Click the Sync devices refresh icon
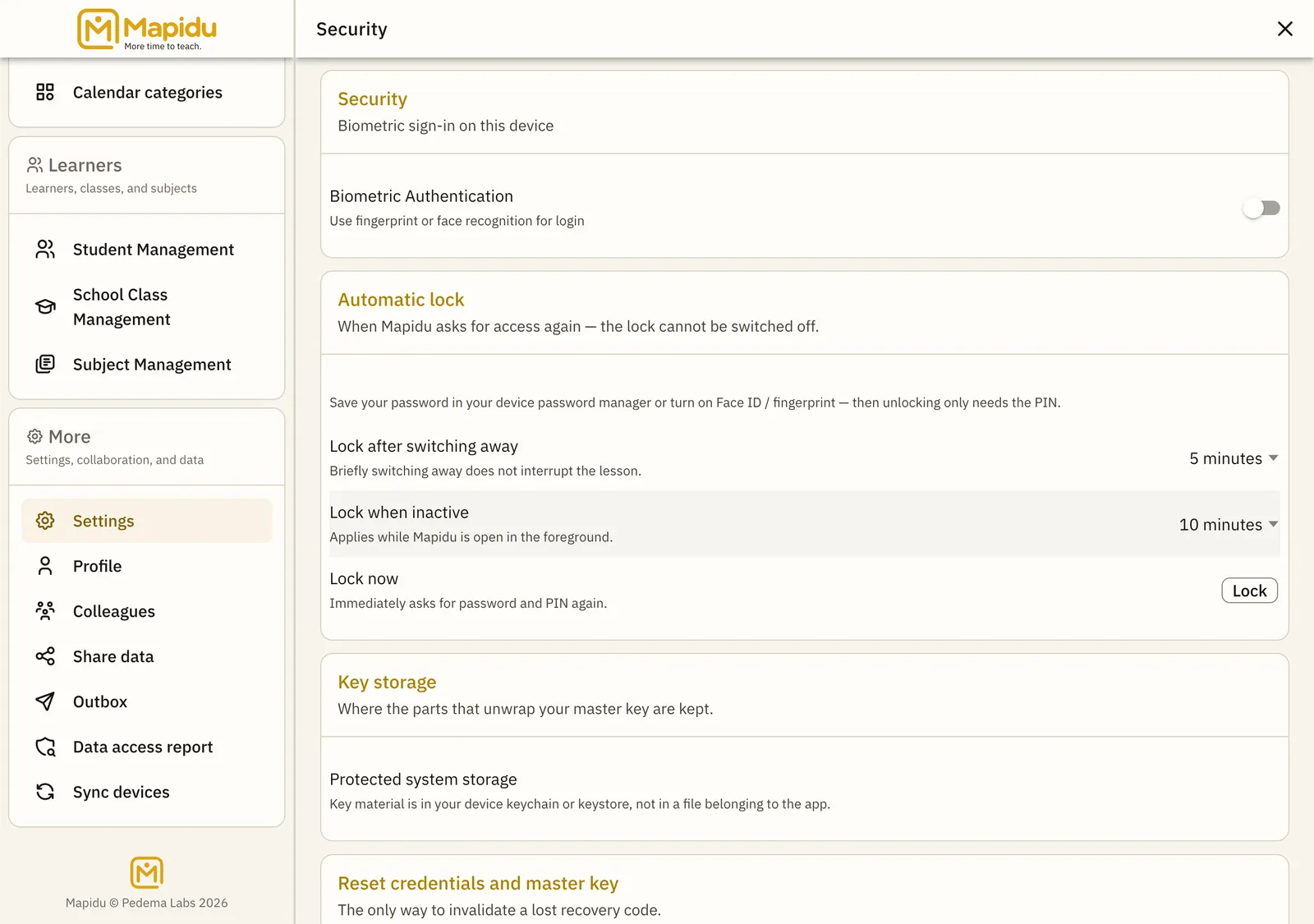1314x924 pixels. (x=45, y=792)
